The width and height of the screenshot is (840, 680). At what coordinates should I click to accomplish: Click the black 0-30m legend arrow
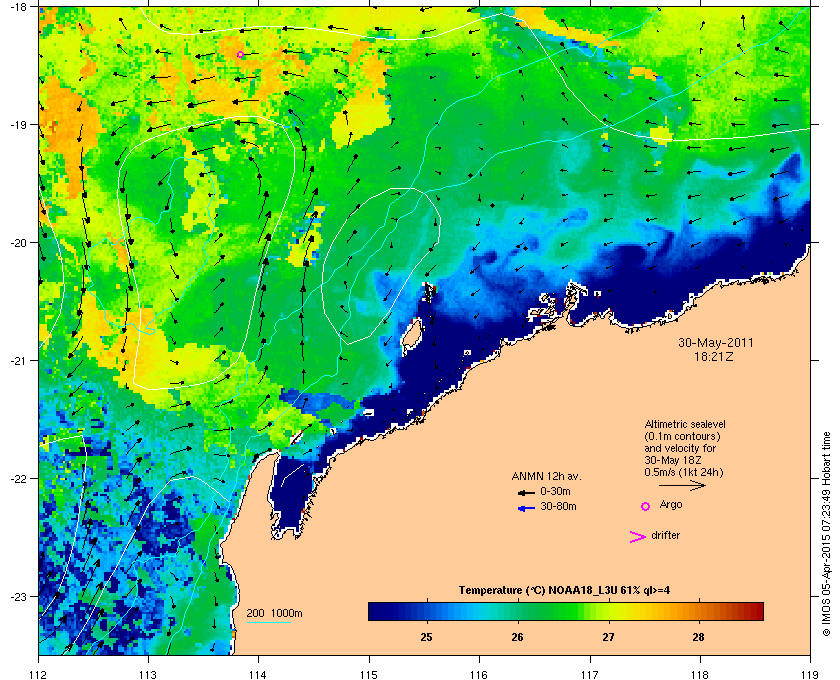526,492
